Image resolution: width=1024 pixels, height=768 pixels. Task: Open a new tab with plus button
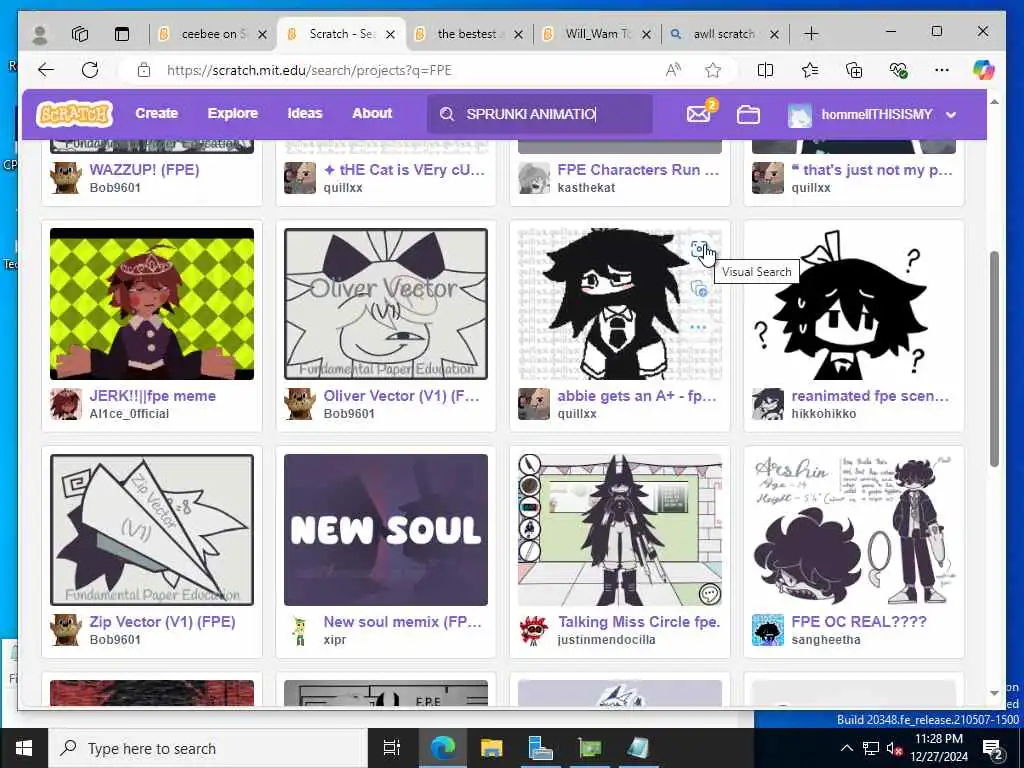point(811,34)
